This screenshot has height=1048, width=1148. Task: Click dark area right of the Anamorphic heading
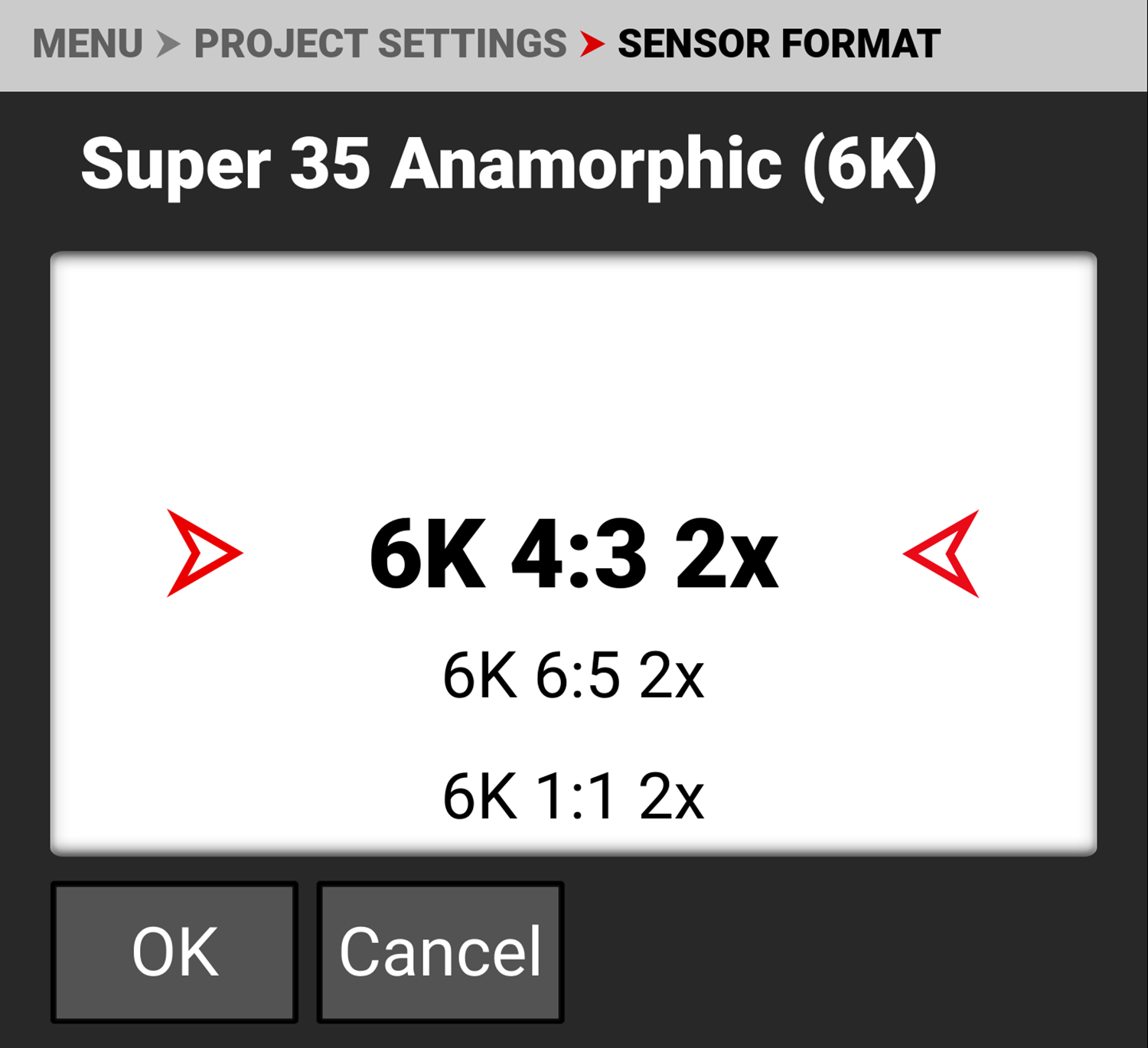pyautogui.click(x=1041, y=165)
